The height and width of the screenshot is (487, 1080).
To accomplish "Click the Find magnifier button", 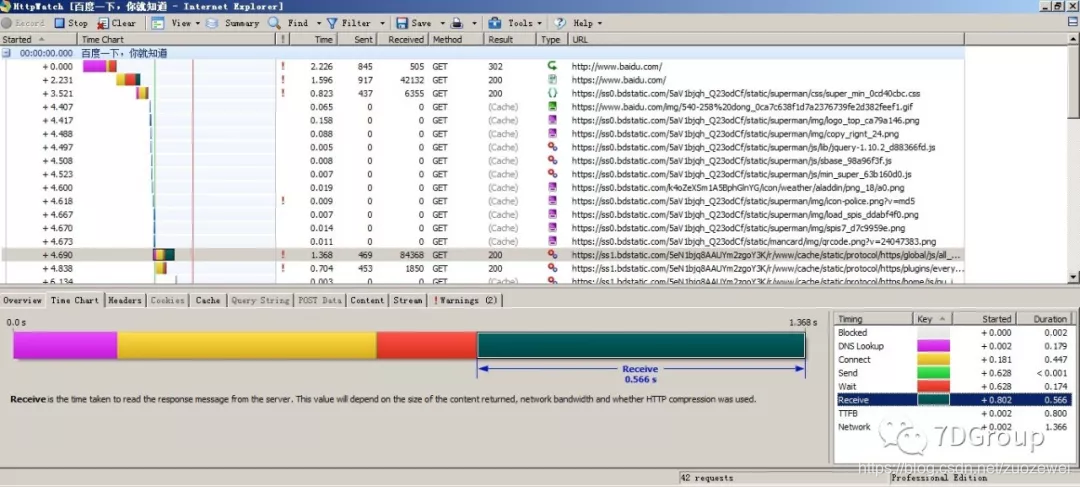I will point(289,23).
